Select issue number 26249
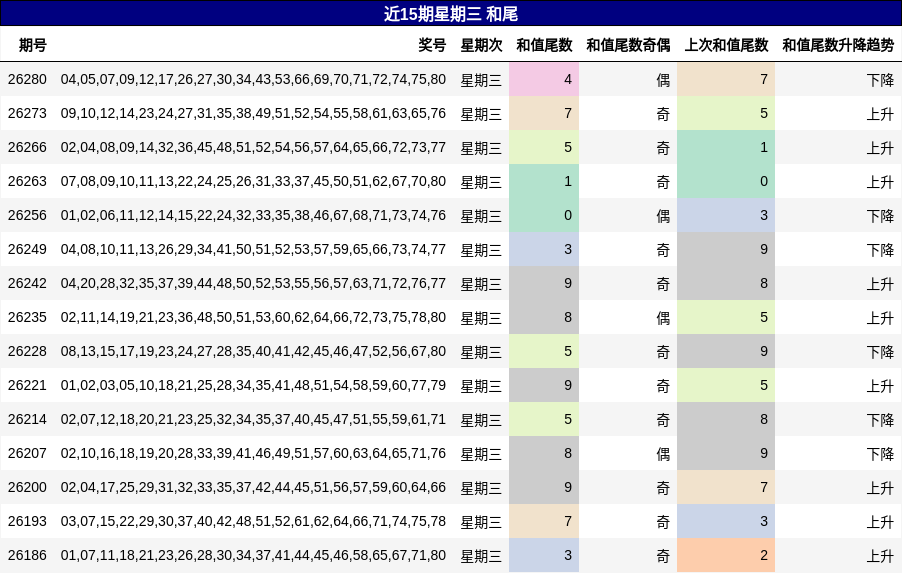 [27, 249]
